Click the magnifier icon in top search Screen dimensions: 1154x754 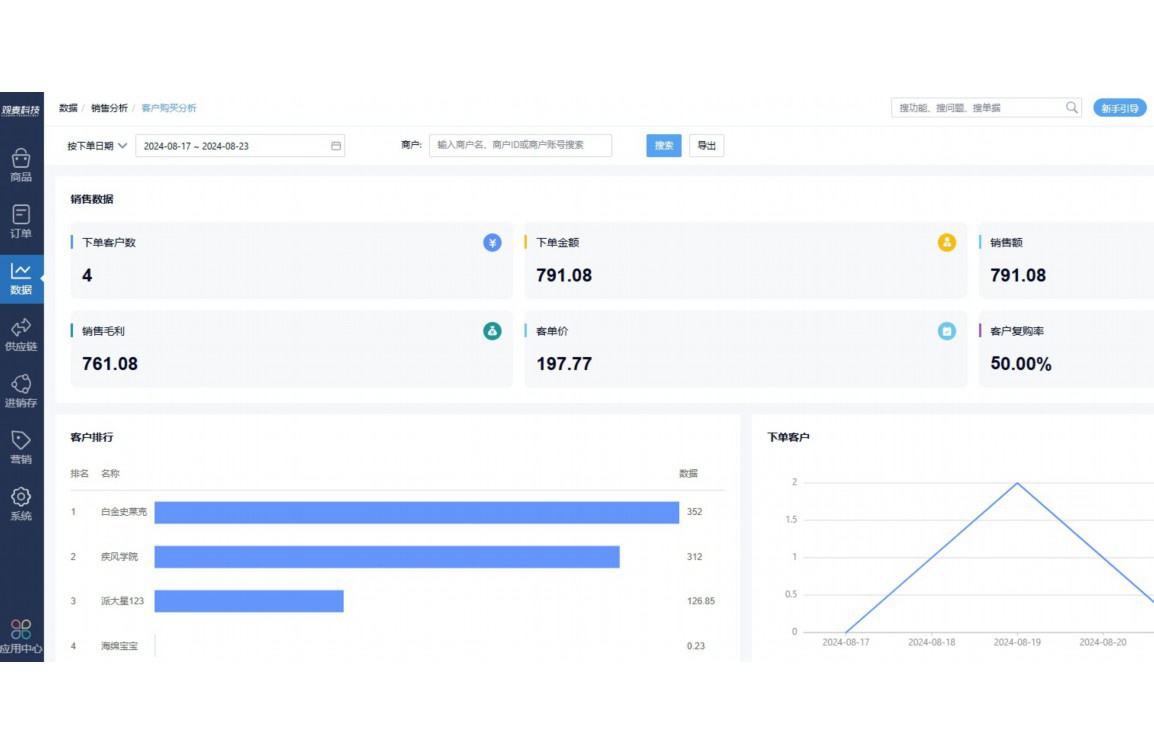[1072, 108]
